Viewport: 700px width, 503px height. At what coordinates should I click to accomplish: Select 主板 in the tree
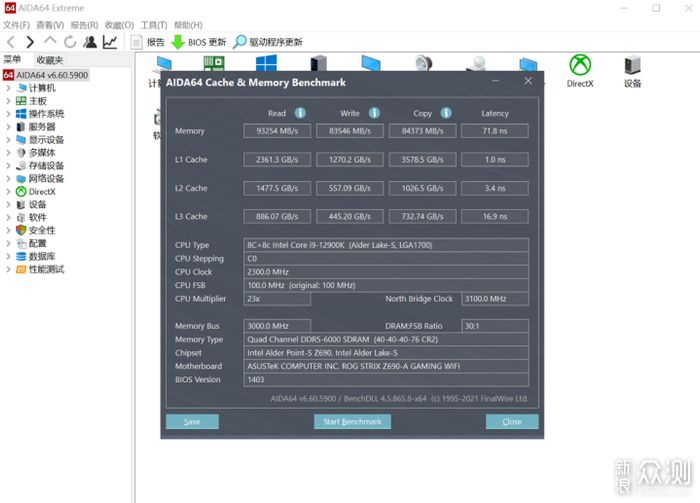[38, 101]
